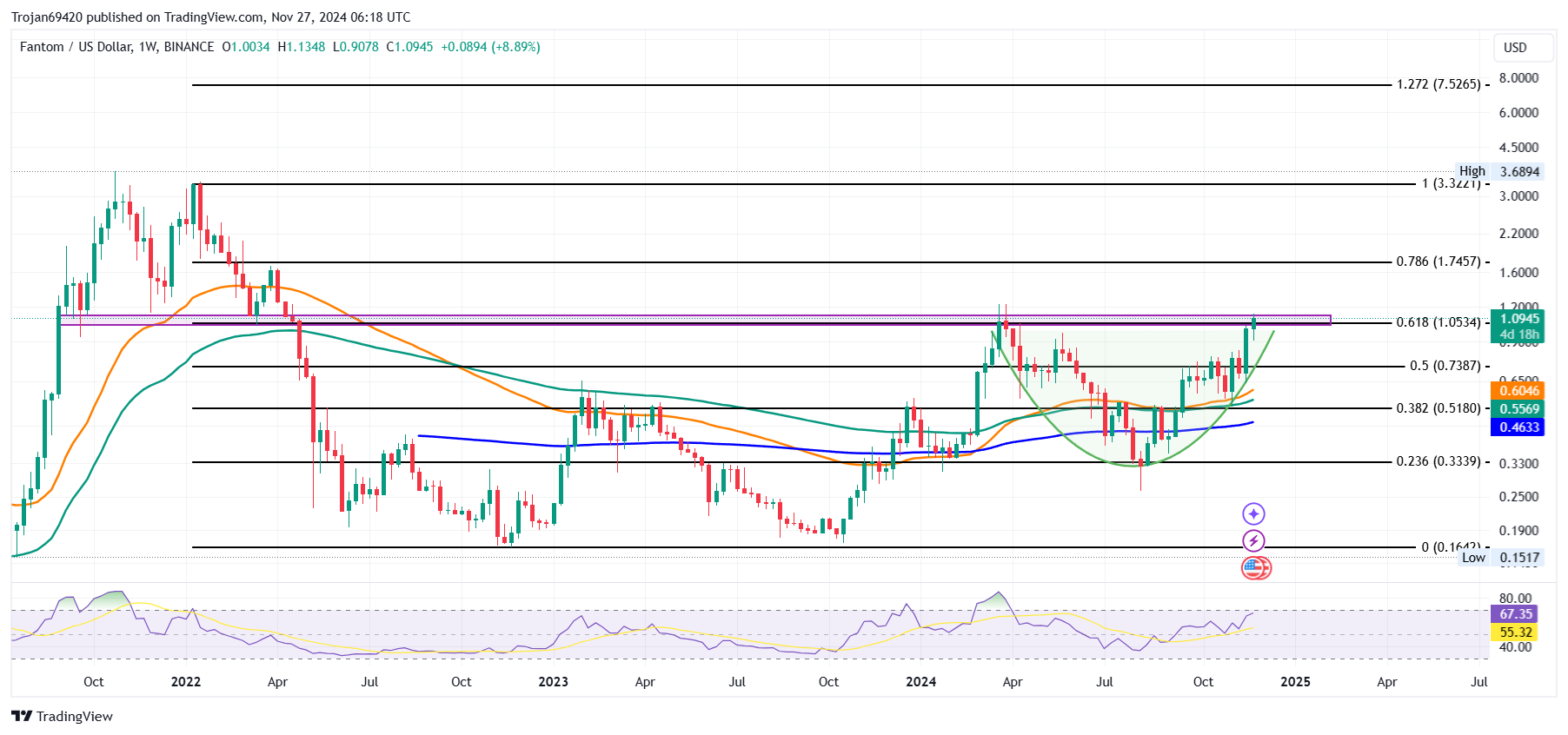Click the 40.00 RSI axis label

pyautogui.click(x=1515, y=647)
